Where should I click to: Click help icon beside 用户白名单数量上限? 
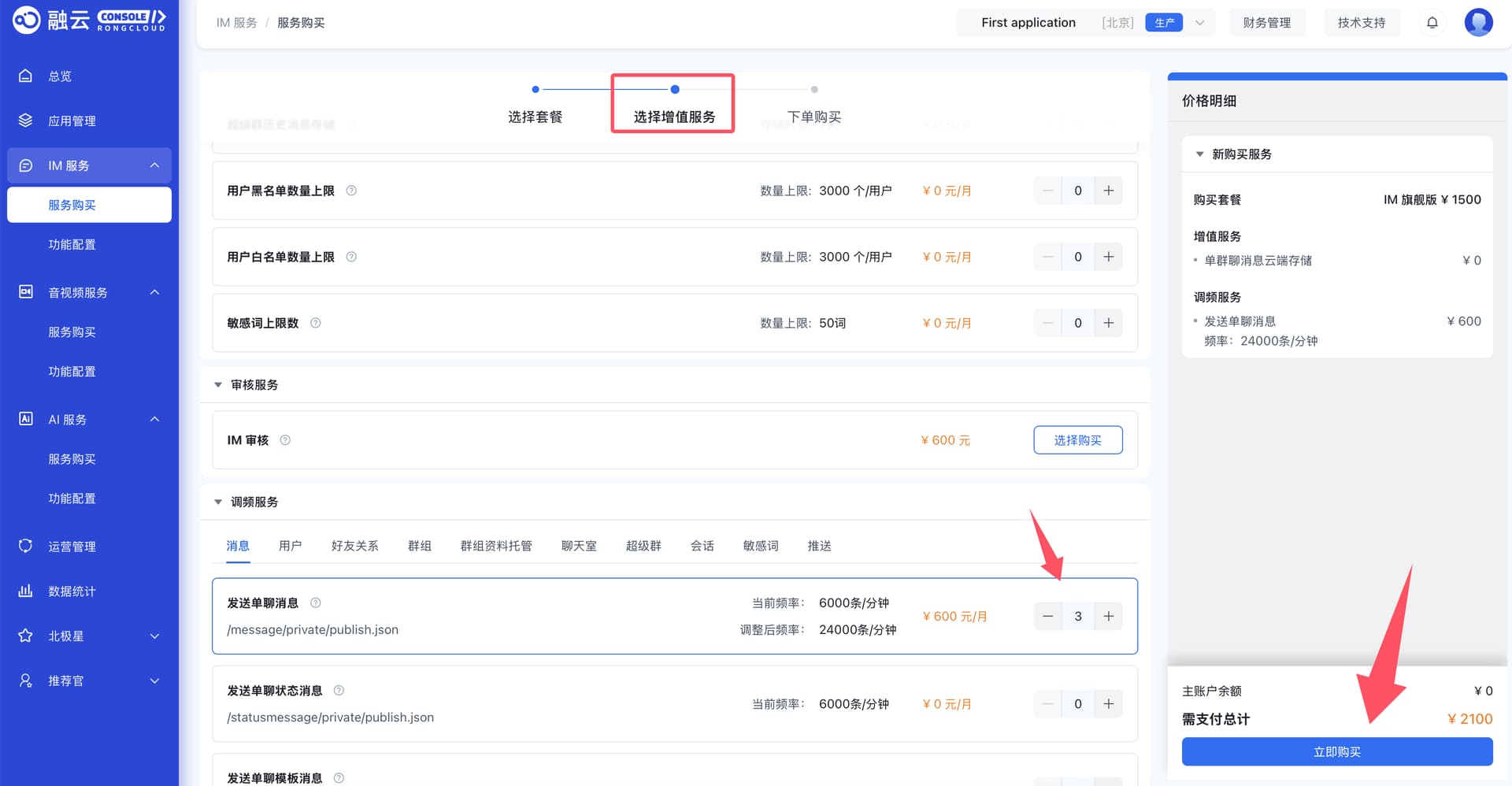(351, 257)
